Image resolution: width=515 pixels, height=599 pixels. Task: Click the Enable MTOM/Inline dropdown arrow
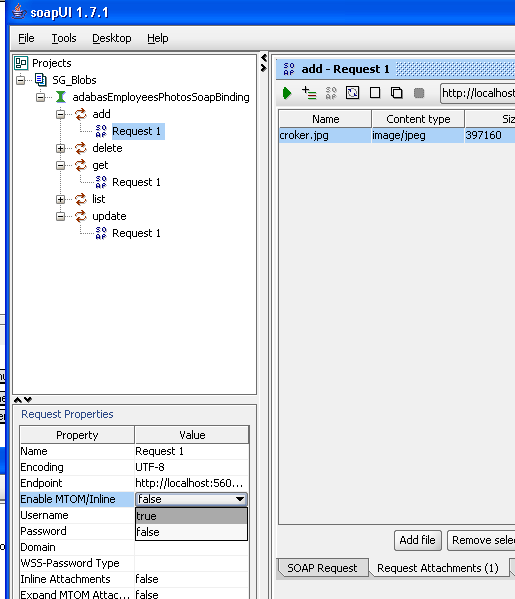tap(240, 499)
